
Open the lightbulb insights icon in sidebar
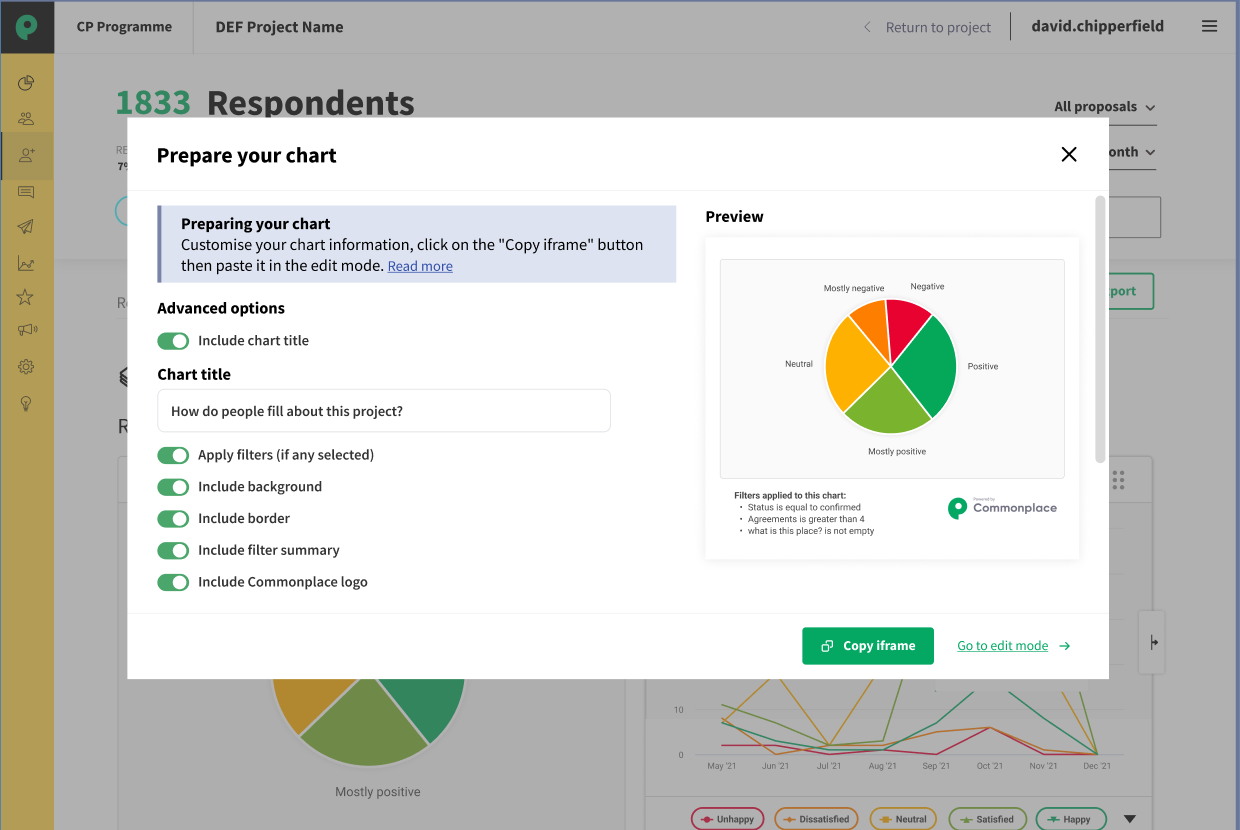click(x=27, y=403)
